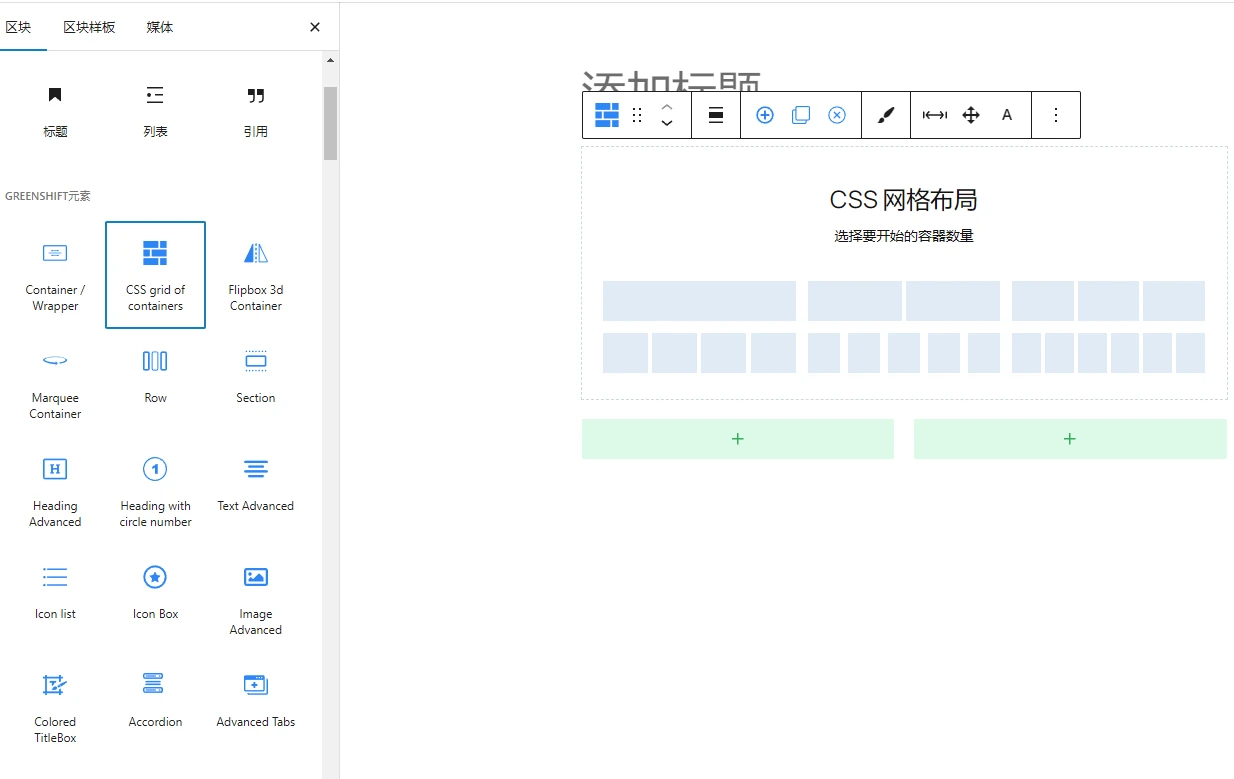Click the left green plus to add block
The height and width of the screenshot is (779, 1234).
[x=737, y=438]
